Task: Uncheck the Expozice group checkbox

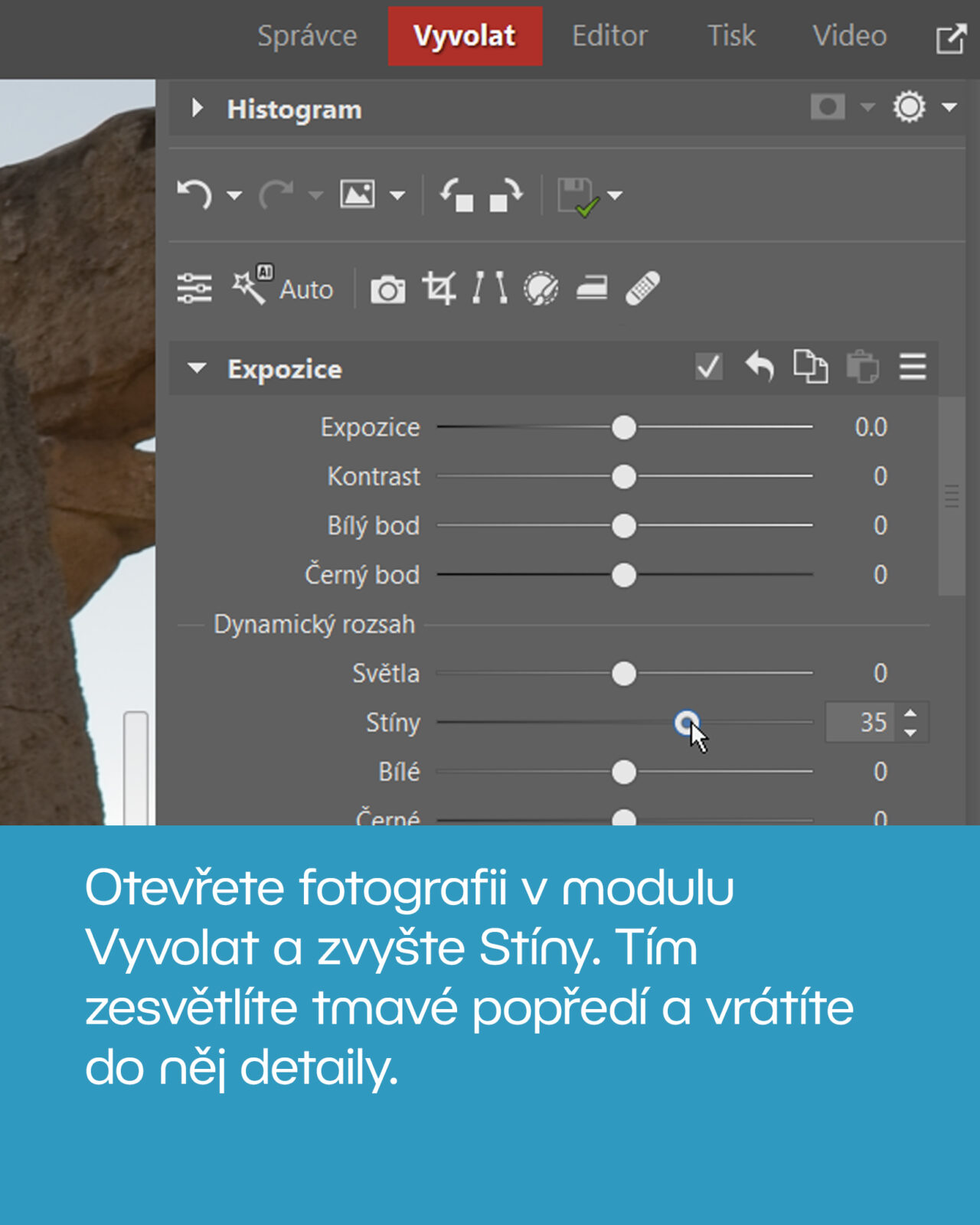Action: click(709, 367)
